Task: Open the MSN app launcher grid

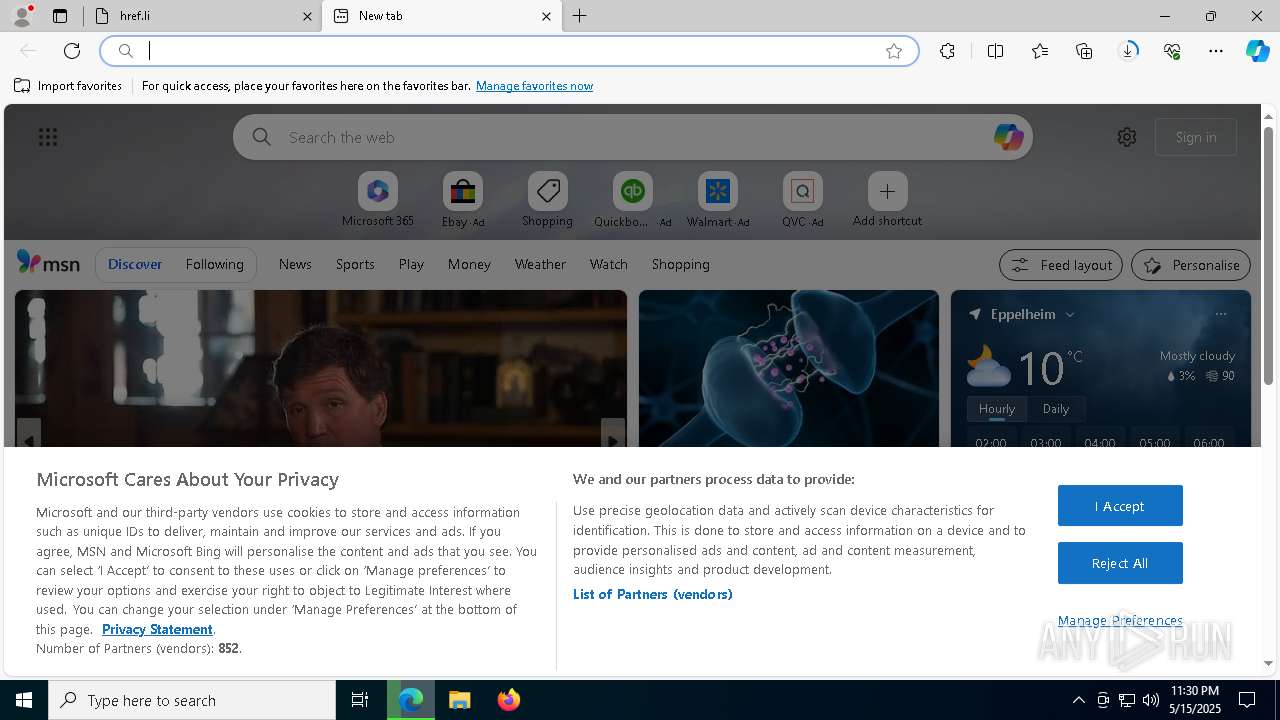Action: (x=48, y=137)
